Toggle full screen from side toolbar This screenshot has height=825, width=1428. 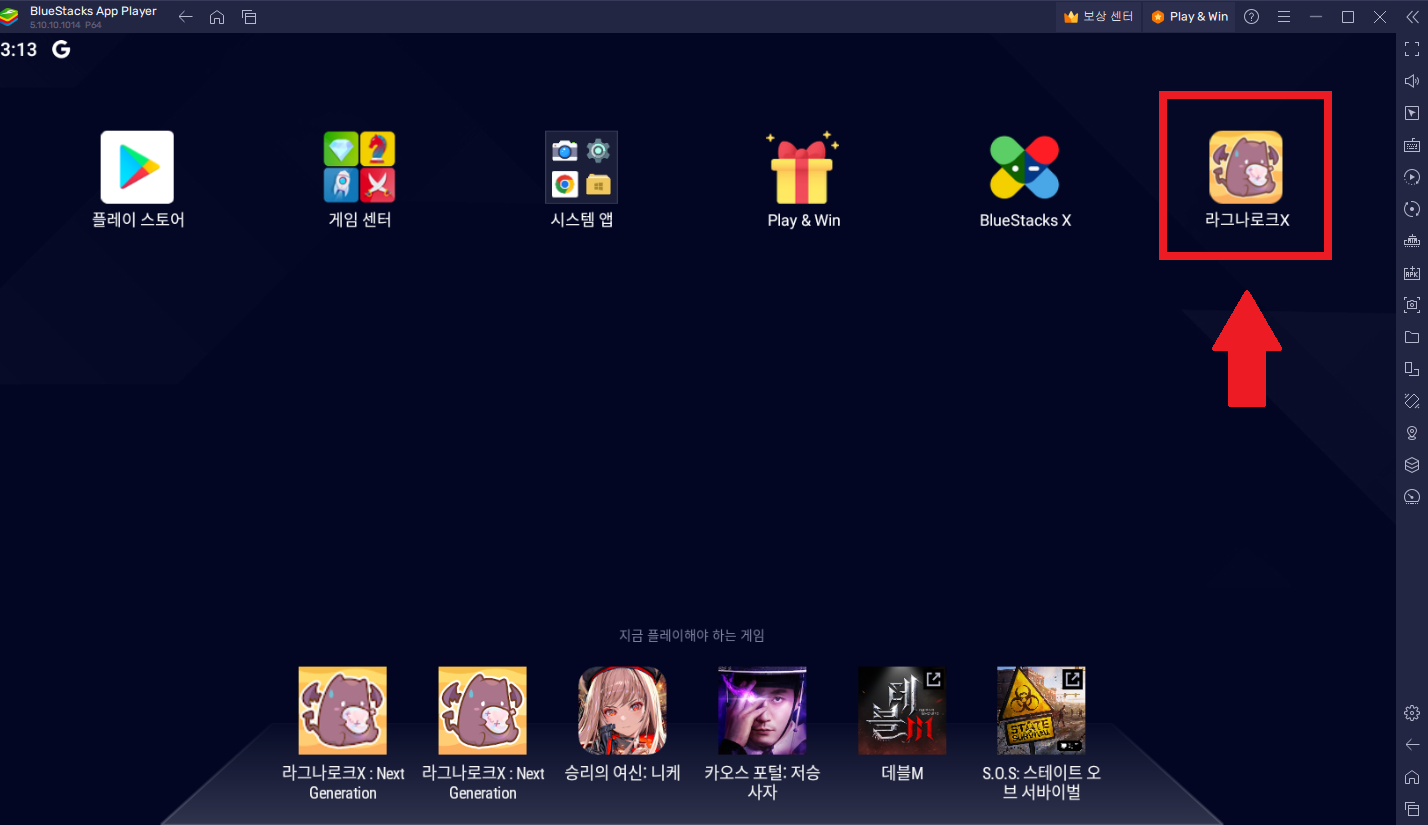[x=1412, y=49]
